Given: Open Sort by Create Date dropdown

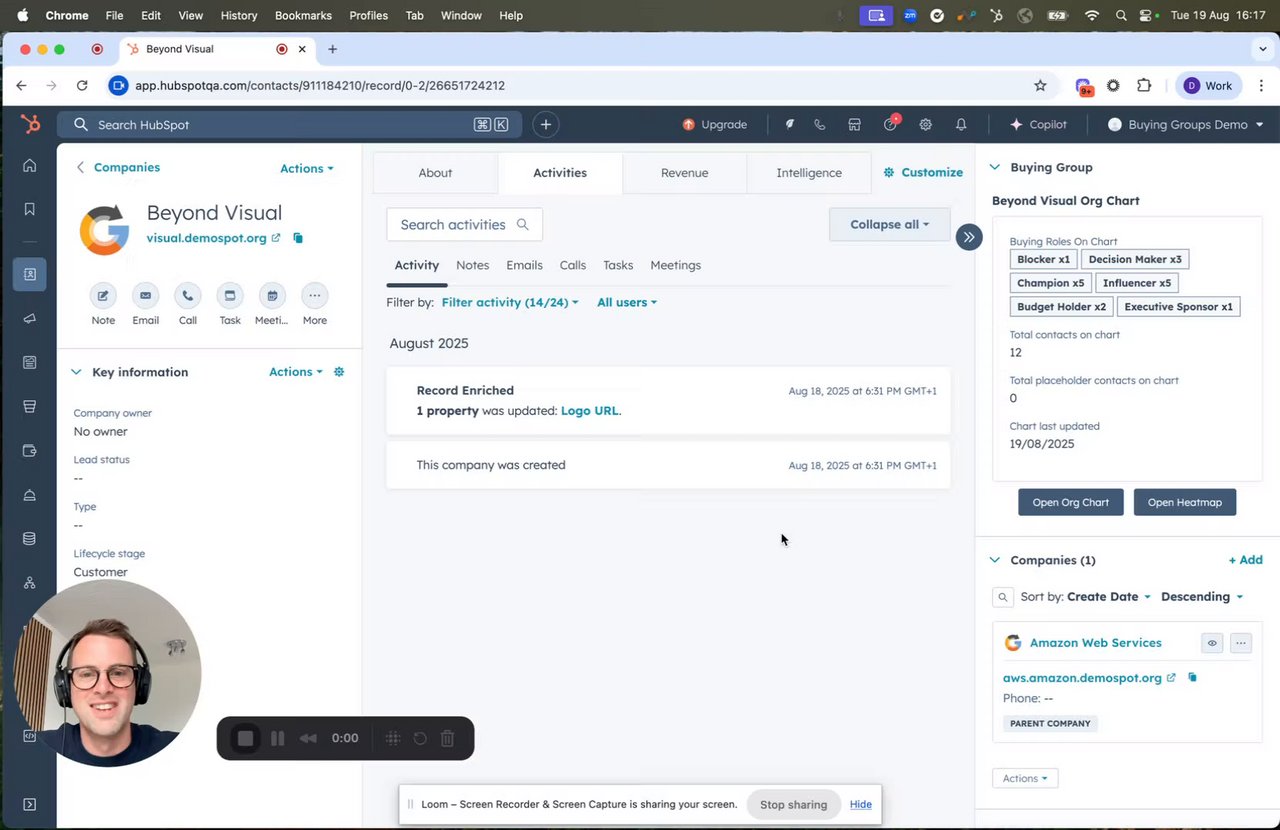Looking at the screenshot, I should (x=1109, y=597).
